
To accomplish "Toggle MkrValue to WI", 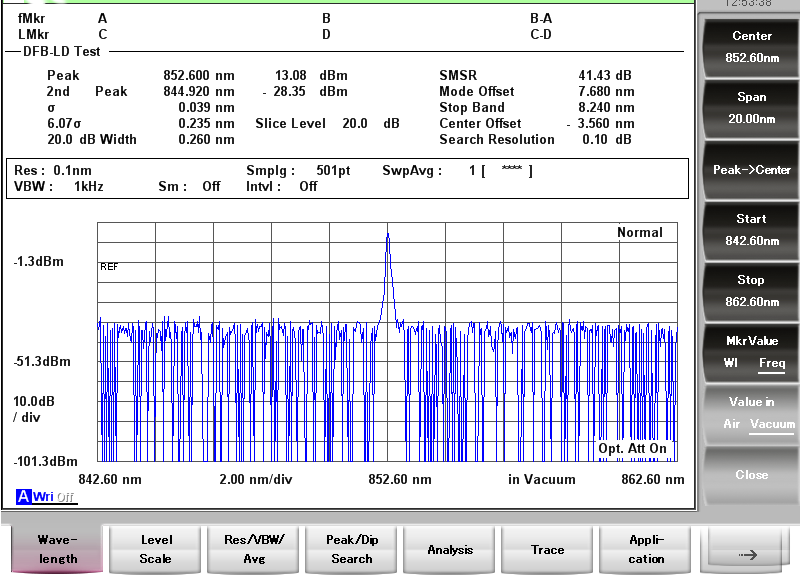I will pos(731,363).
